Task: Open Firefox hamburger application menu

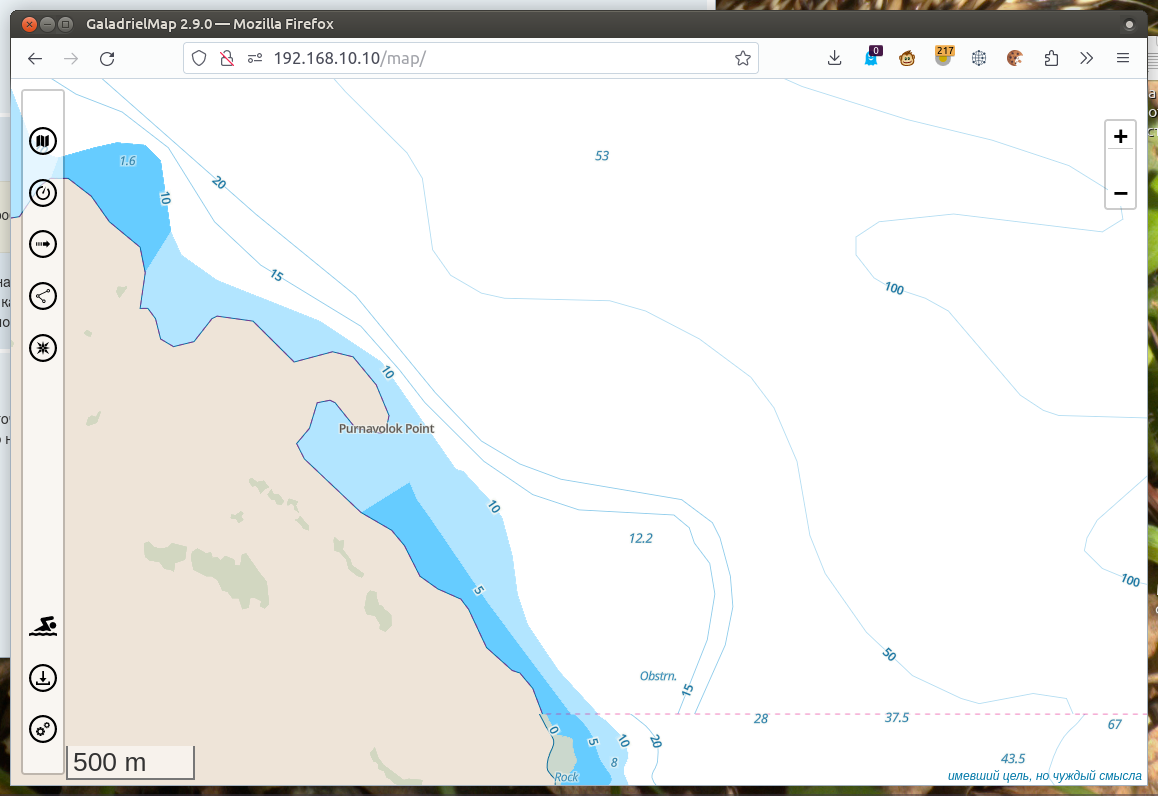Action: pyautogui.click(x=1123, y=59)
